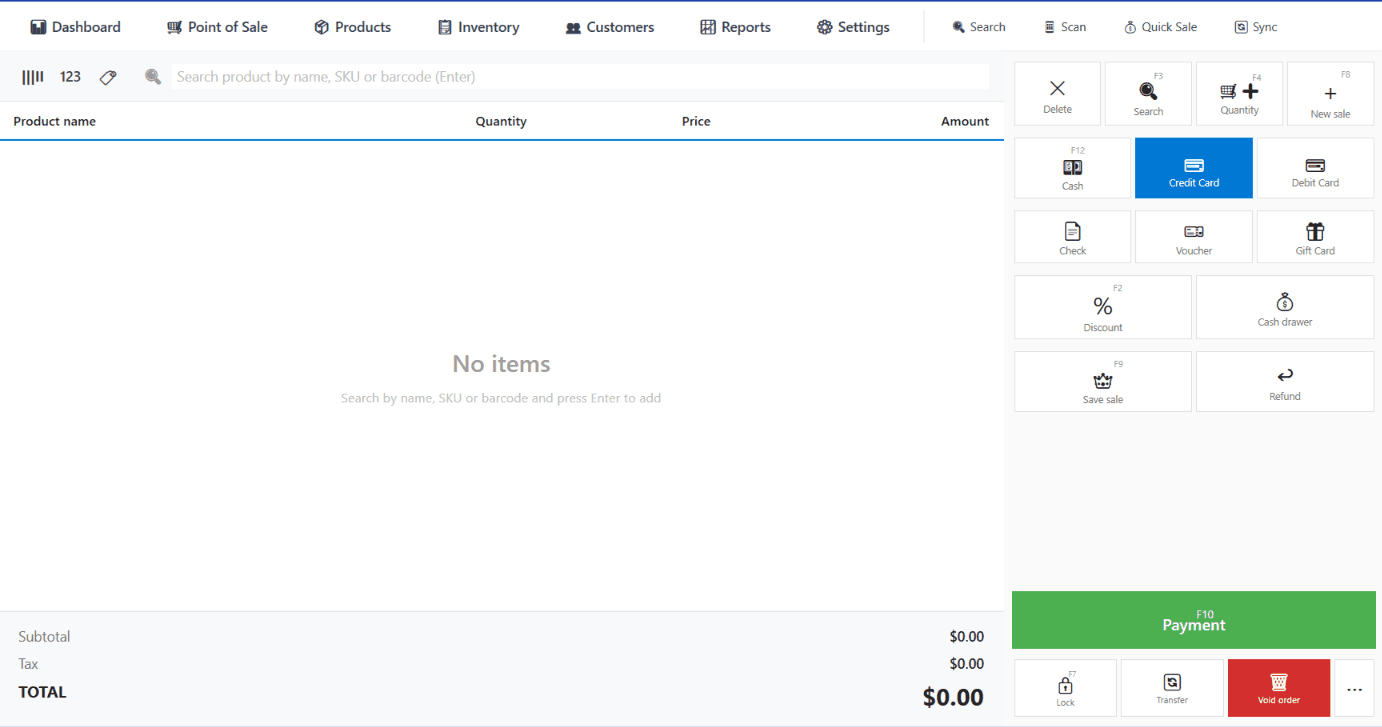Screen dimensions: 1382x727
Task: Lock the register with Lock button
Action: [1065, 688]
